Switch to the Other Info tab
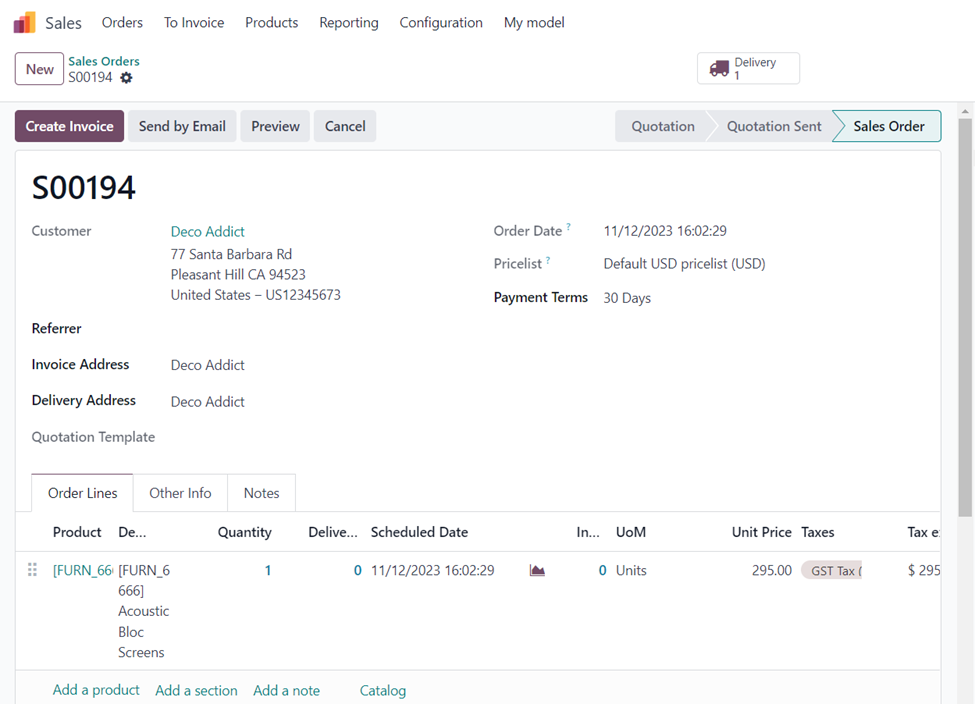 (180, 493)
